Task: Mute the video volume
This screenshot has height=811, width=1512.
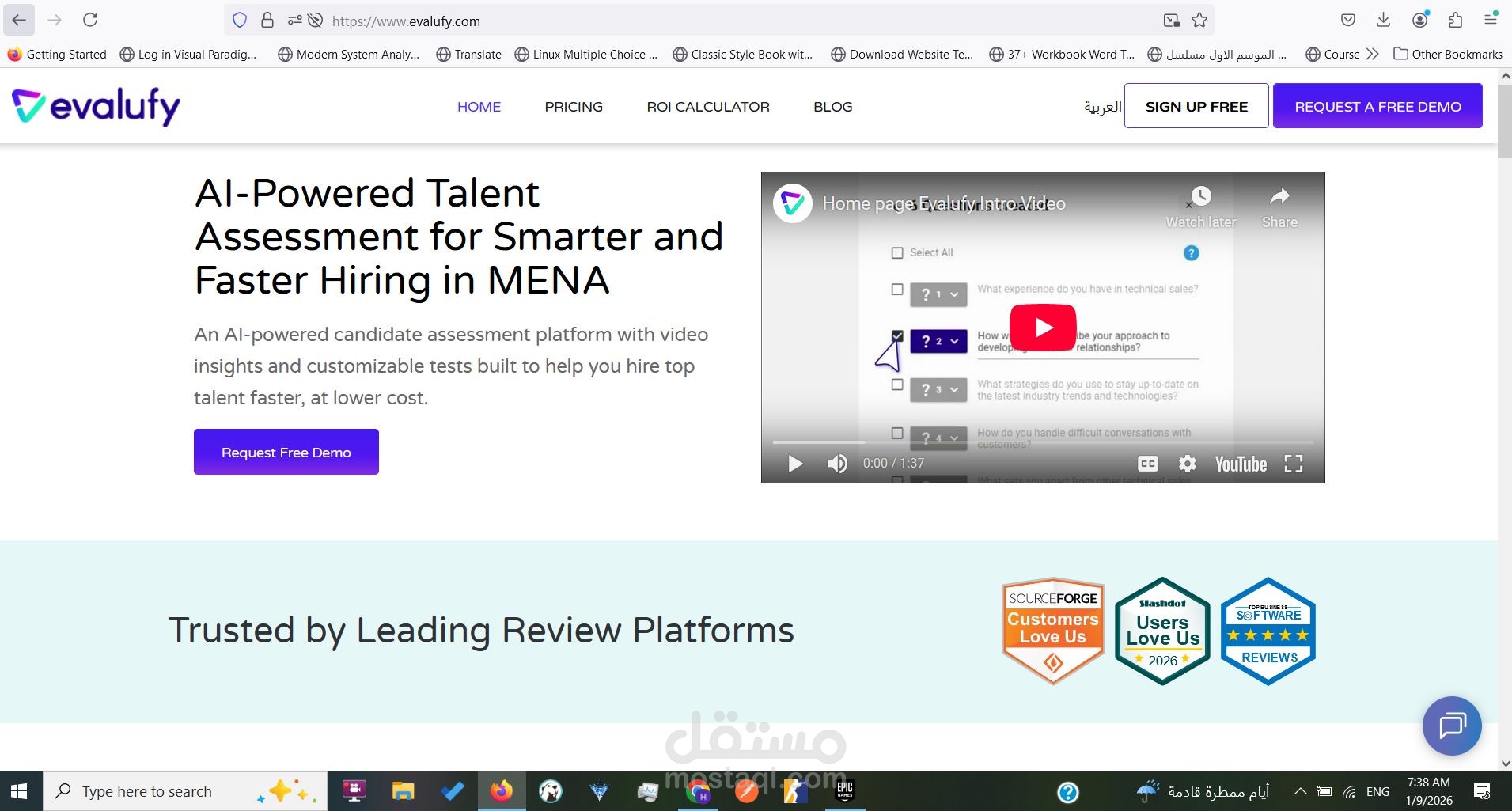Action: 836,464
